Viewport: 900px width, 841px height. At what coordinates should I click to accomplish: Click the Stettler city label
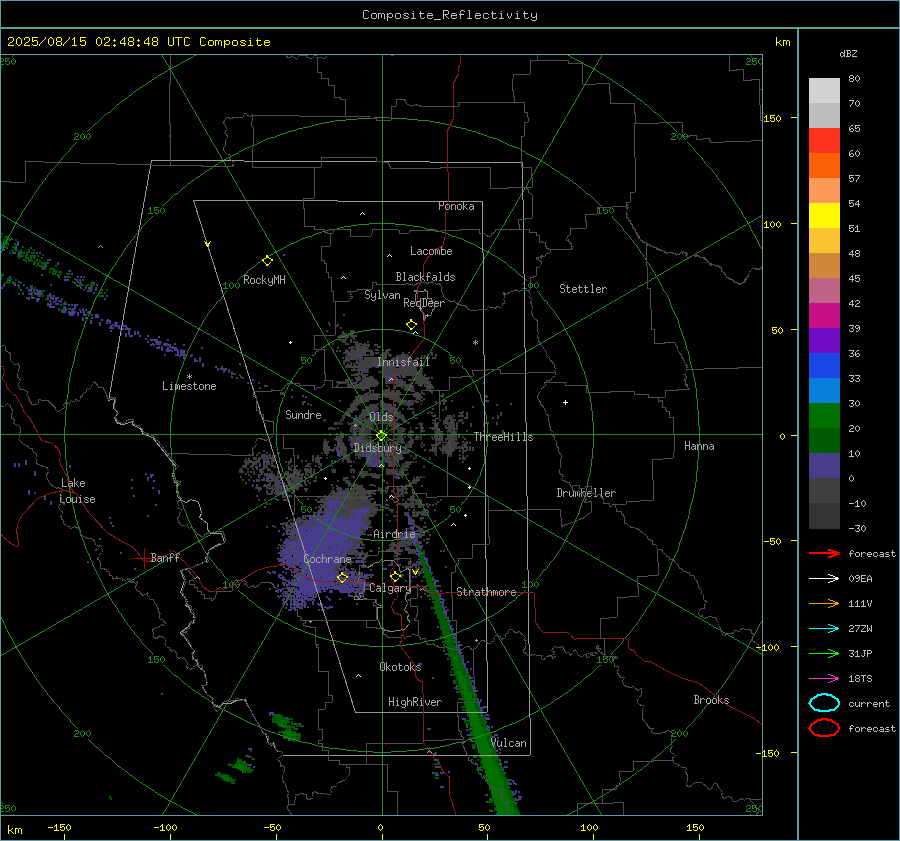pyautogui.click(x=583, y=289)
